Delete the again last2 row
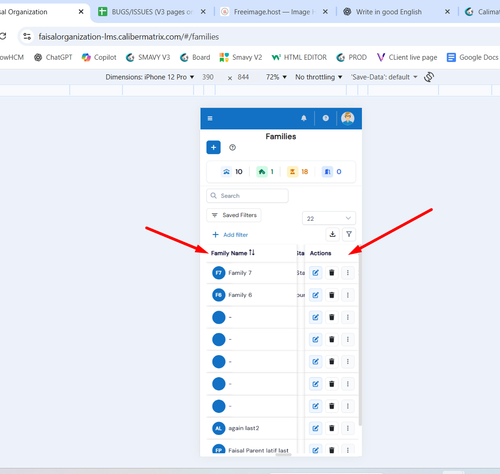Viewport: 500px width, 474px height. [x=332, y=428]
